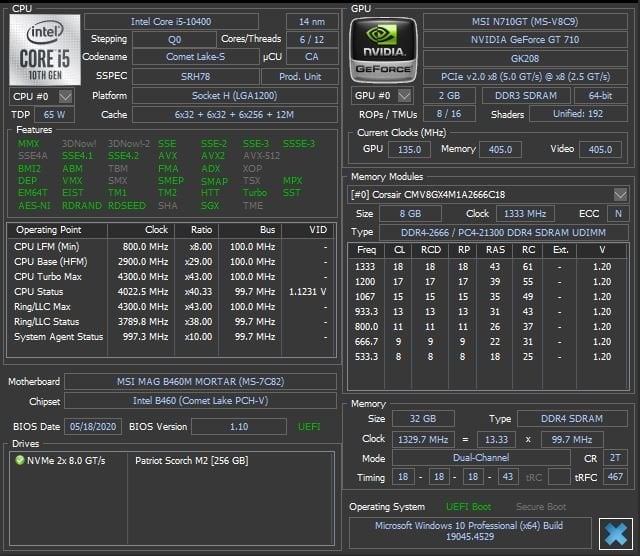Select the Ring/LLC Status row

(171, 322)
